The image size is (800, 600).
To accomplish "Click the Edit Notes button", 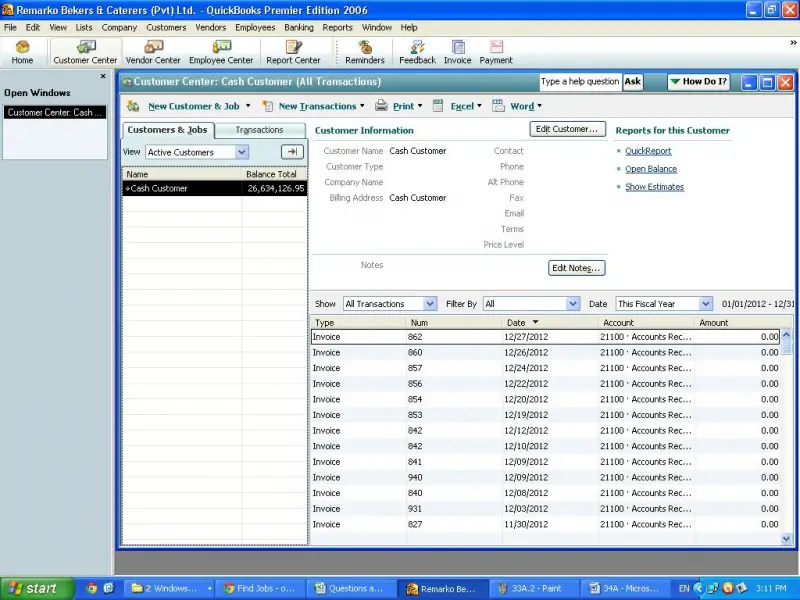I will pyautogui.click(x=577, y=268).
